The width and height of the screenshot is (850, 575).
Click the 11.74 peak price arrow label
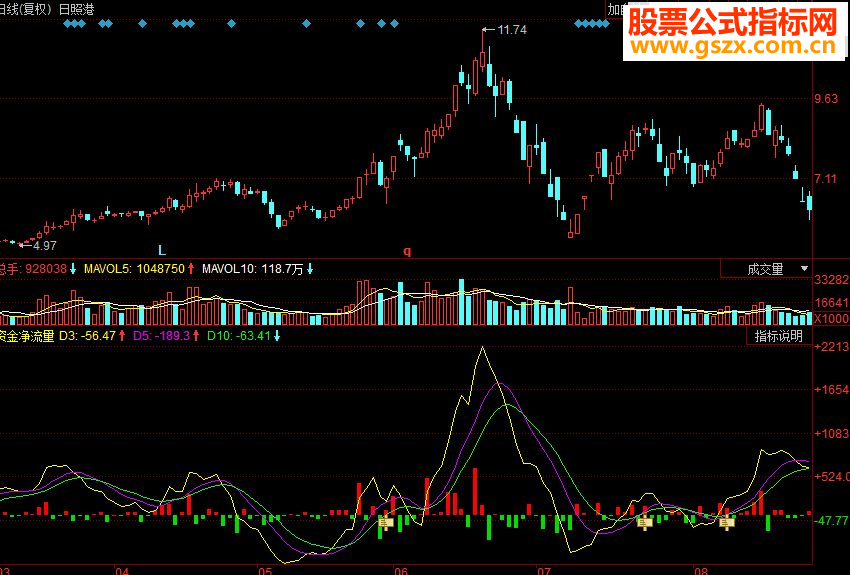[x=505, y=30]
